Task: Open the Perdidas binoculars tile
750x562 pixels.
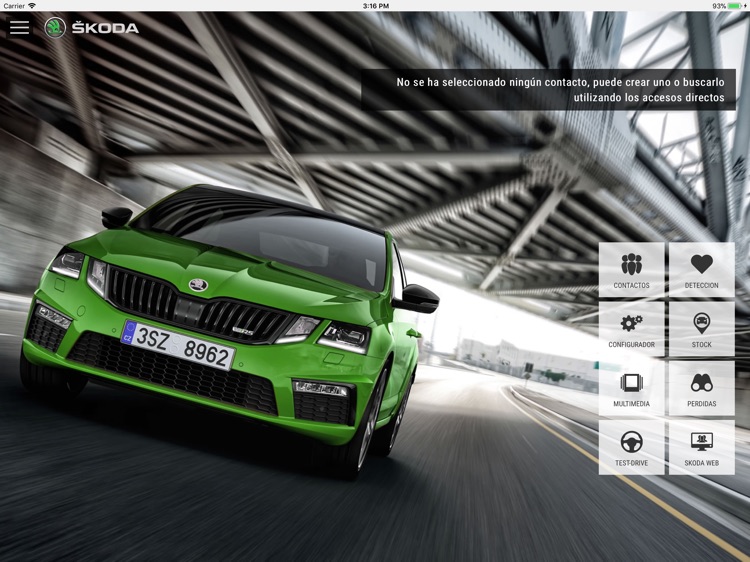Action: click(701, 388)
